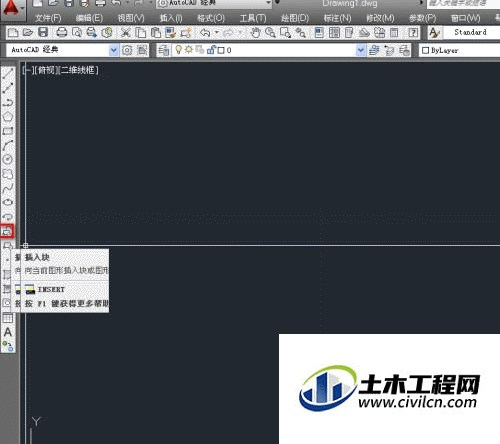Screen dimensions: 500x444
Task: Click the 3D Print icon
Action: click(107, 33)
